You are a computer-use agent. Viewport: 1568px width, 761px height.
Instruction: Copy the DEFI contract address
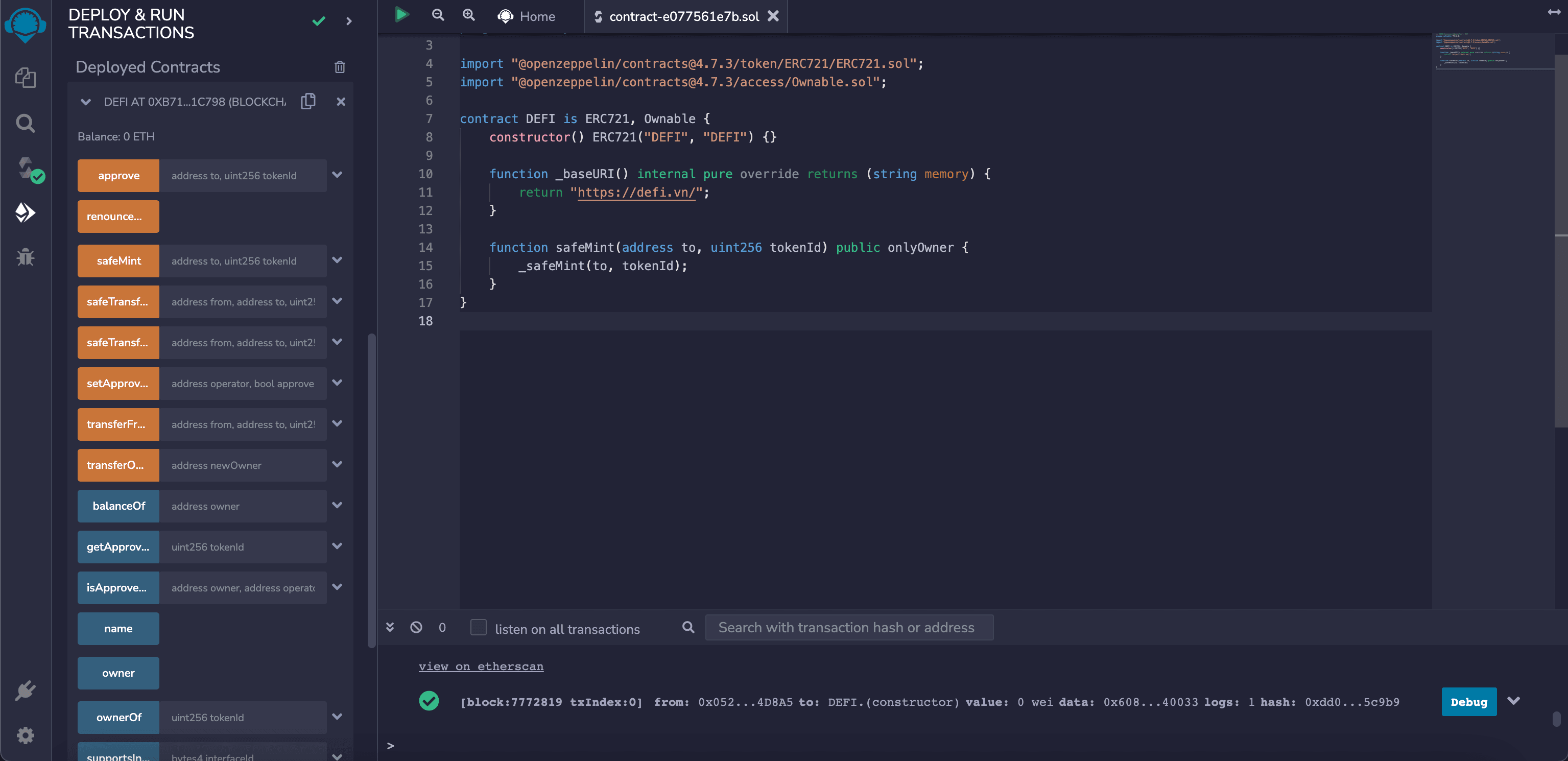click(x=308, y=101)
